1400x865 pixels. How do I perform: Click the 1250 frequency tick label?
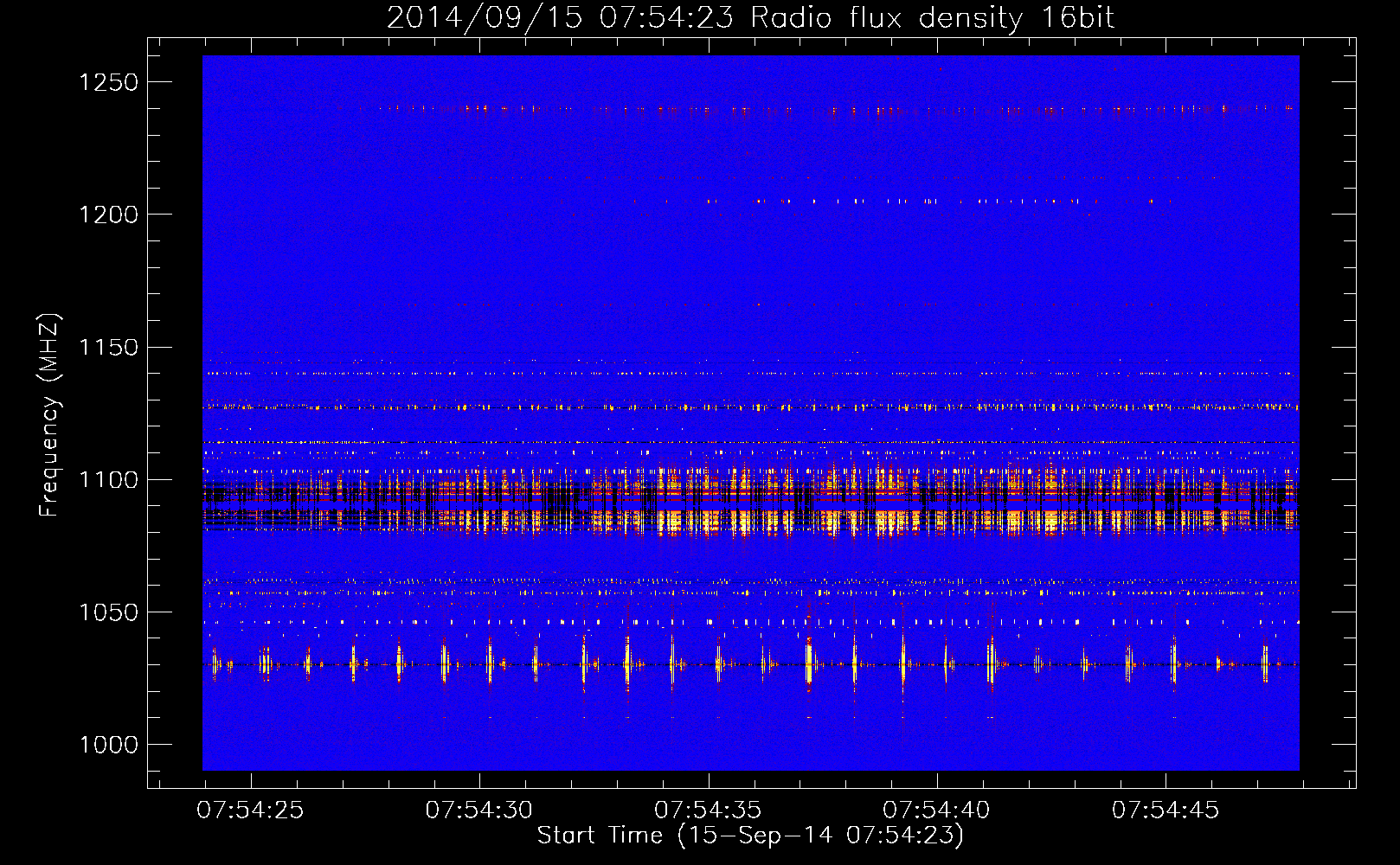point(108,82)
